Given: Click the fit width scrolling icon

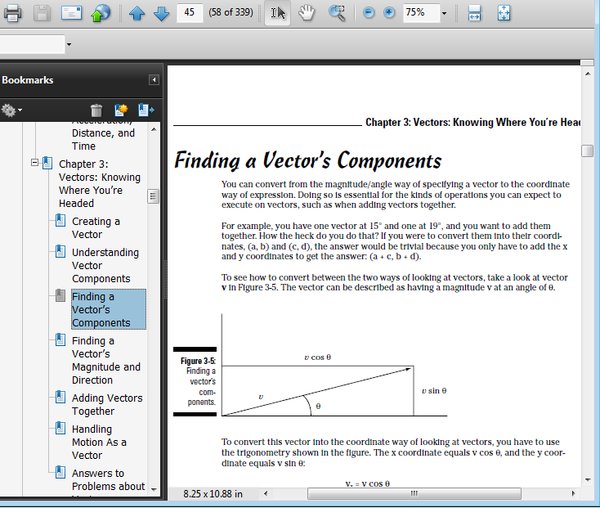Looking at the screenshot, I should pos(474,13).
